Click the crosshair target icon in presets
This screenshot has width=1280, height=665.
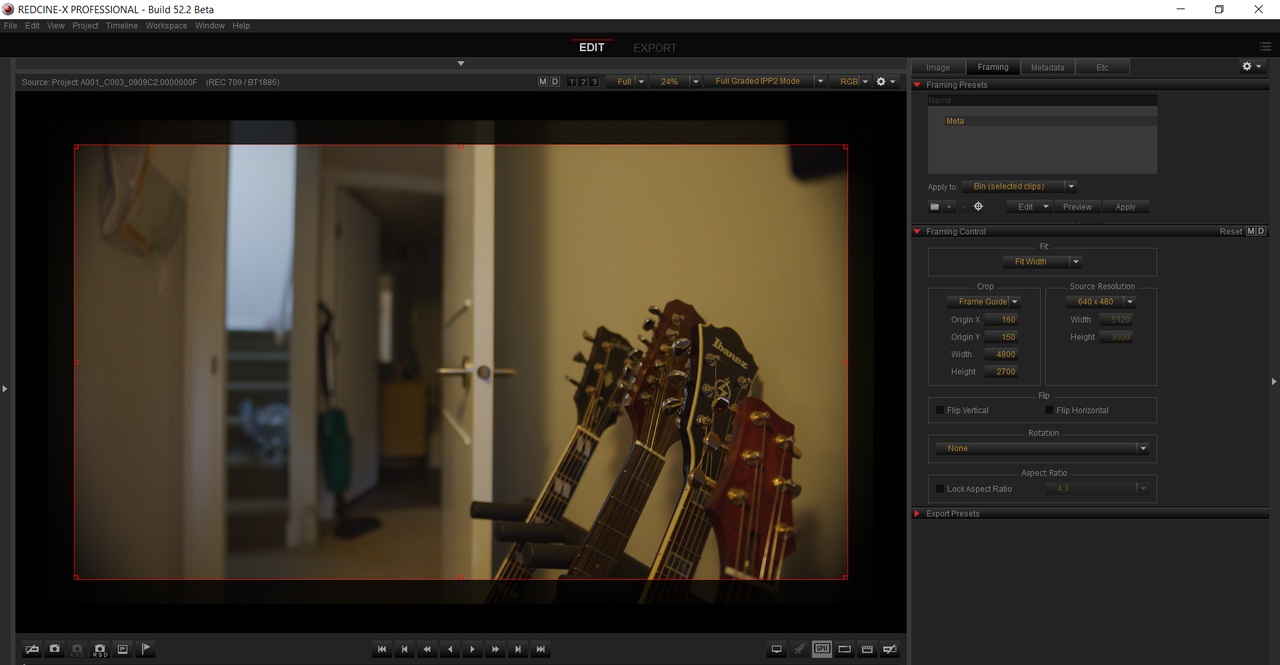(978, 207)
